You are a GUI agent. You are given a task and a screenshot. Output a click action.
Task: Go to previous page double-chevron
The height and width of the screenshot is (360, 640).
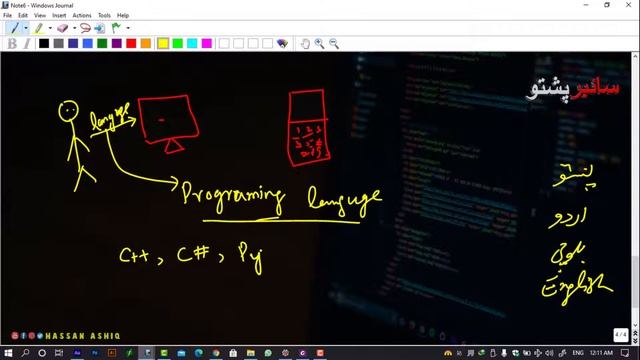point(635,333)
